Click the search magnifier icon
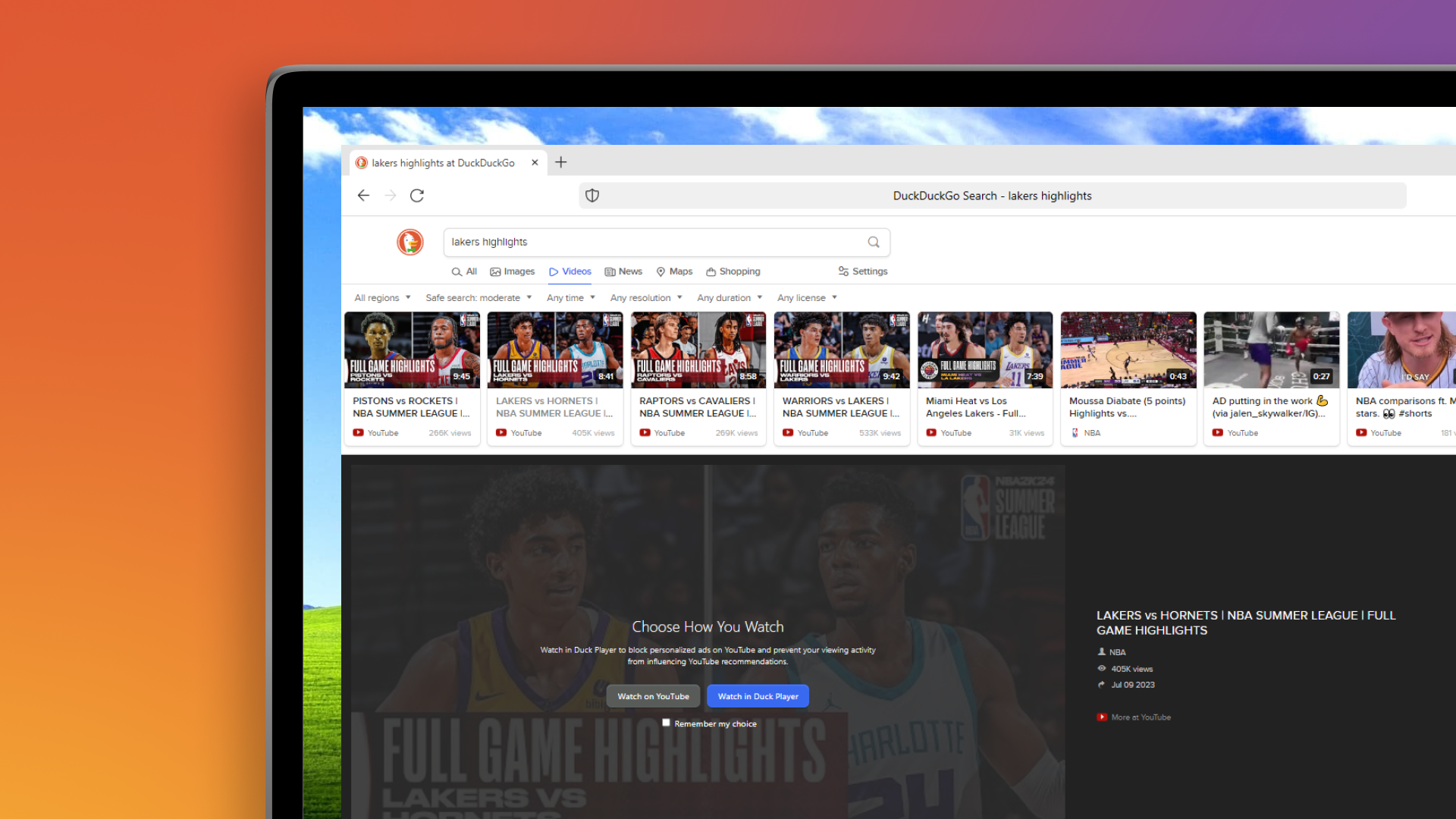 coord(873,241)
